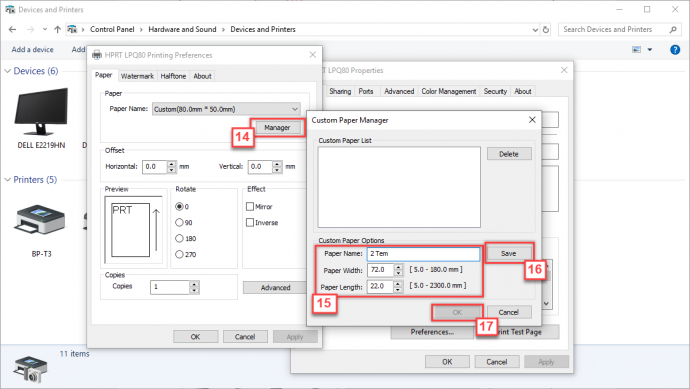Click the Preferences... button in Properties
Screen dimensions: 690x389
coord(432,332)
